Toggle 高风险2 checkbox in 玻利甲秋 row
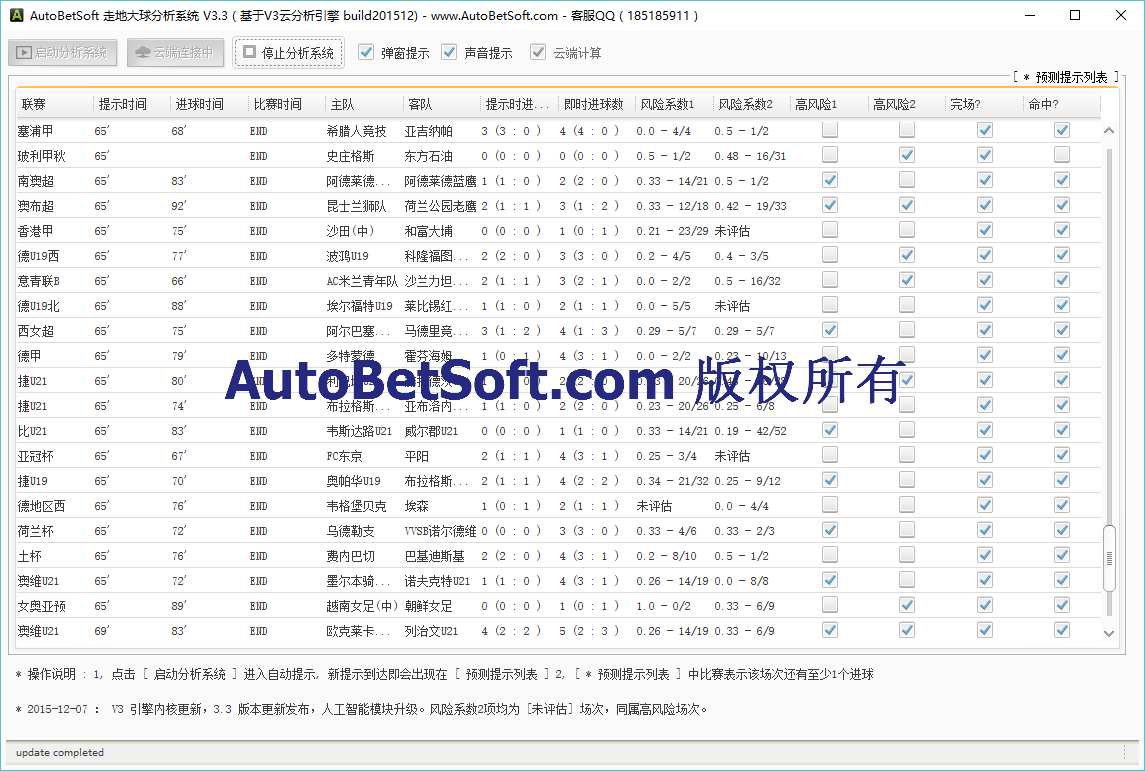 pos(907,155)
